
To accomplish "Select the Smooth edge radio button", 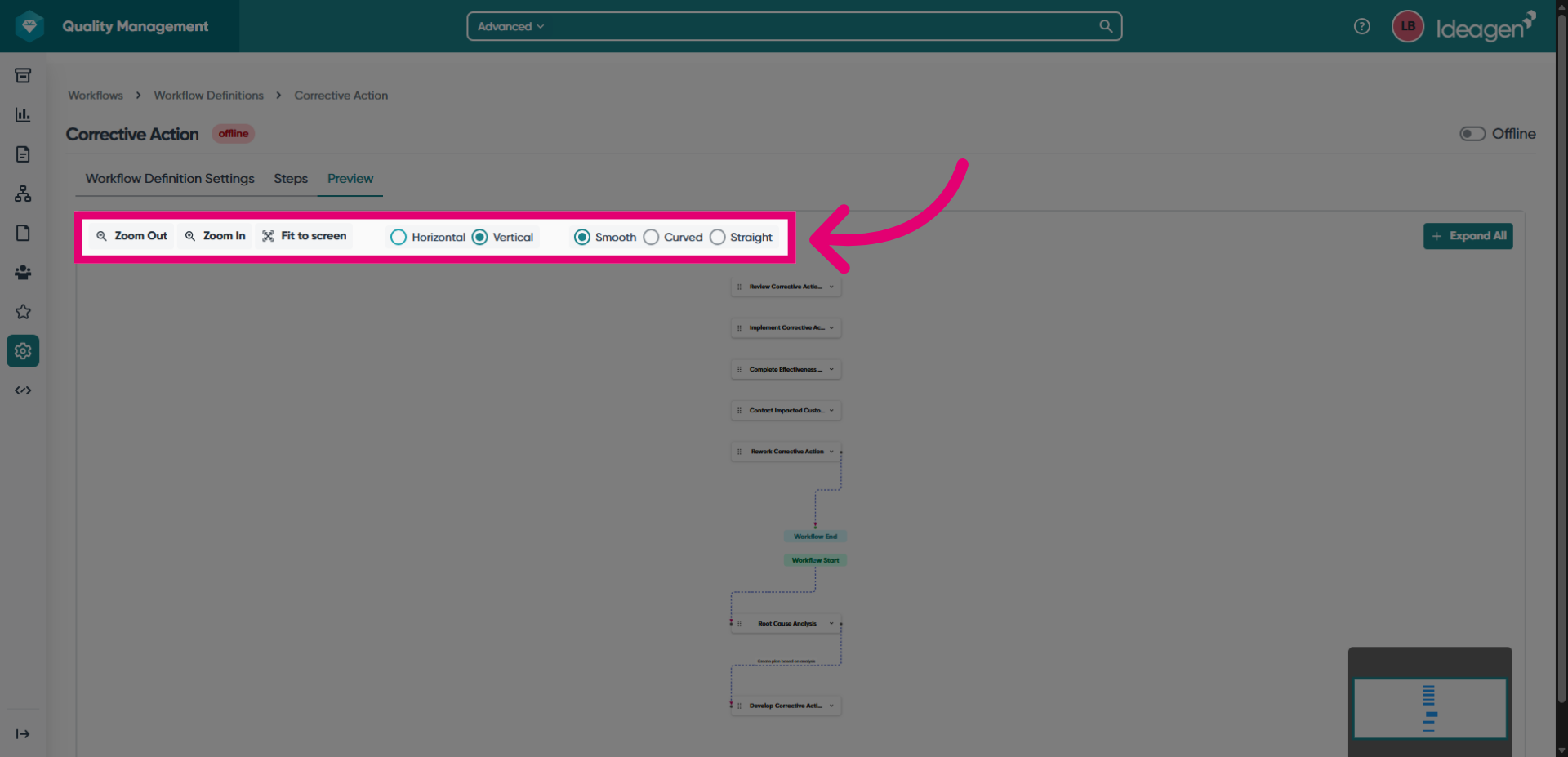I will coord(582,237).
